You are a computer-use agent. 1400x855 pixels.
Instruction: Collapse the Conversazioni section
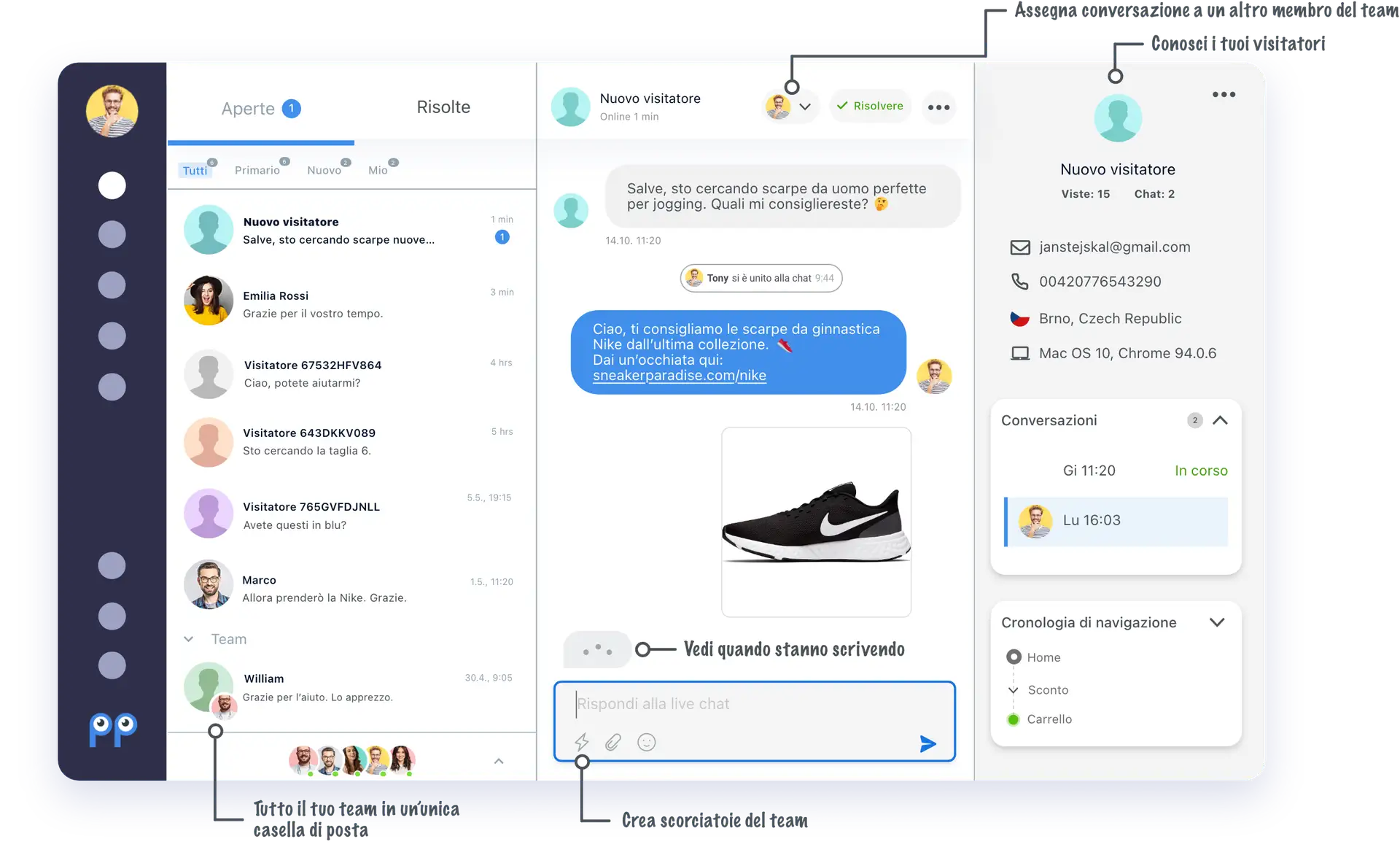(x=1220, y=420)
